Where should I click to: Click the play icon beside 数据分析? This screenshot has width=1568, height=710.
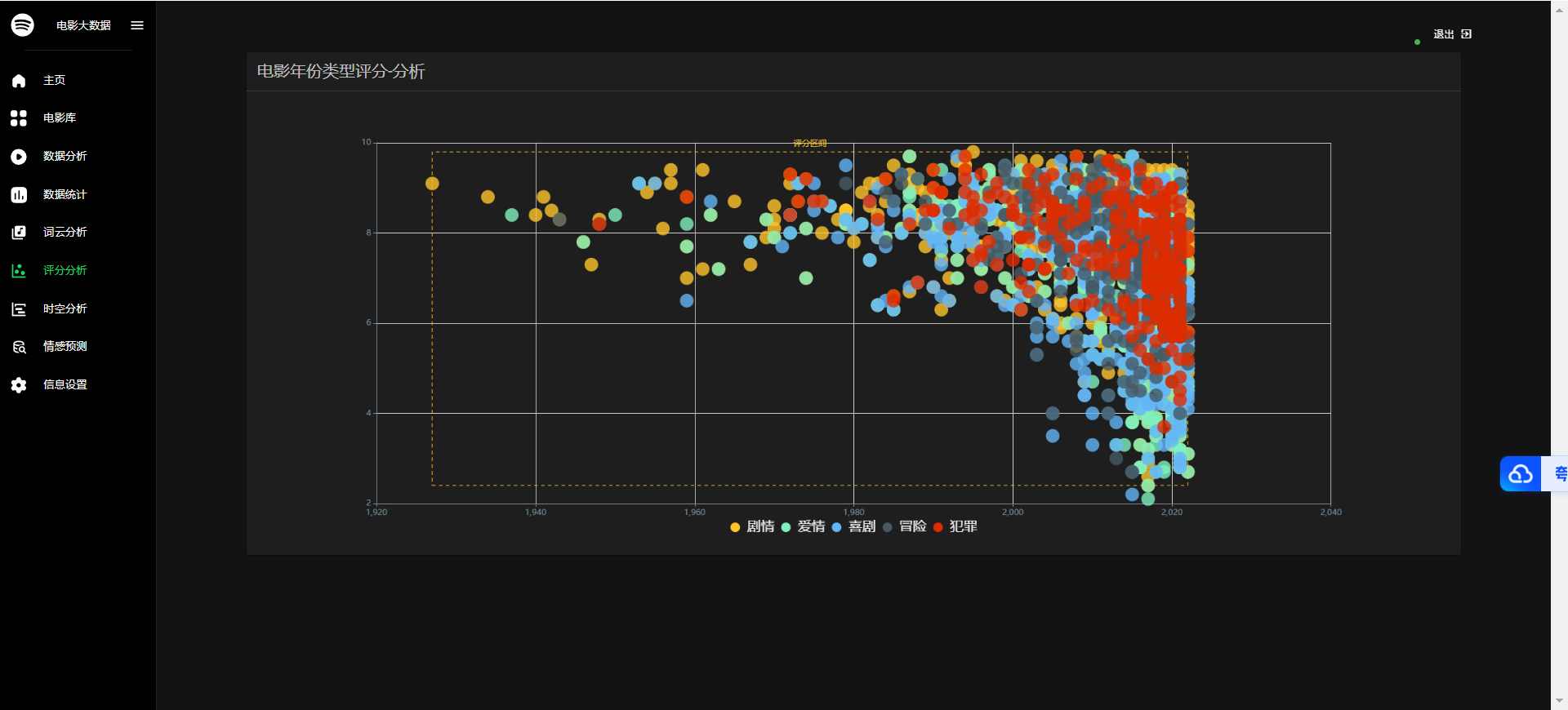(19, 157)
